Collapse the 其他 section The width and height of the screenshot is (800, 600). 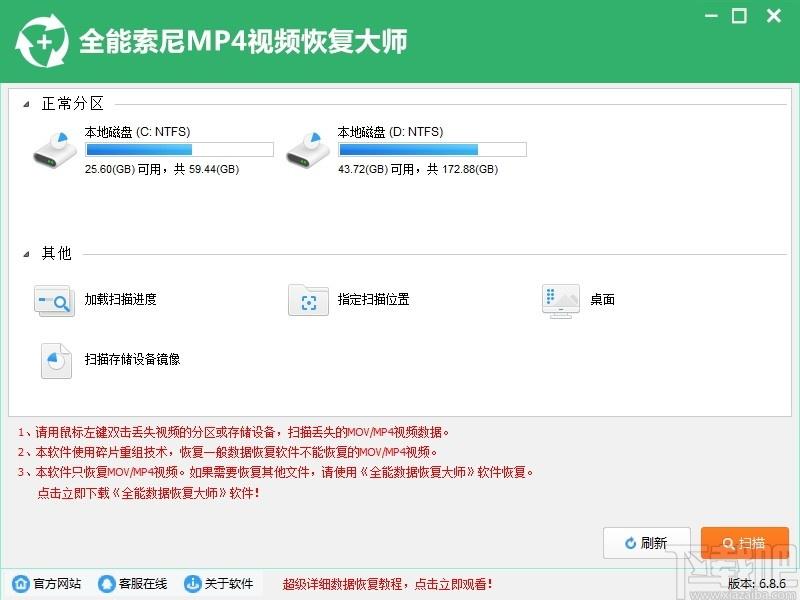[x=26, y=254]
